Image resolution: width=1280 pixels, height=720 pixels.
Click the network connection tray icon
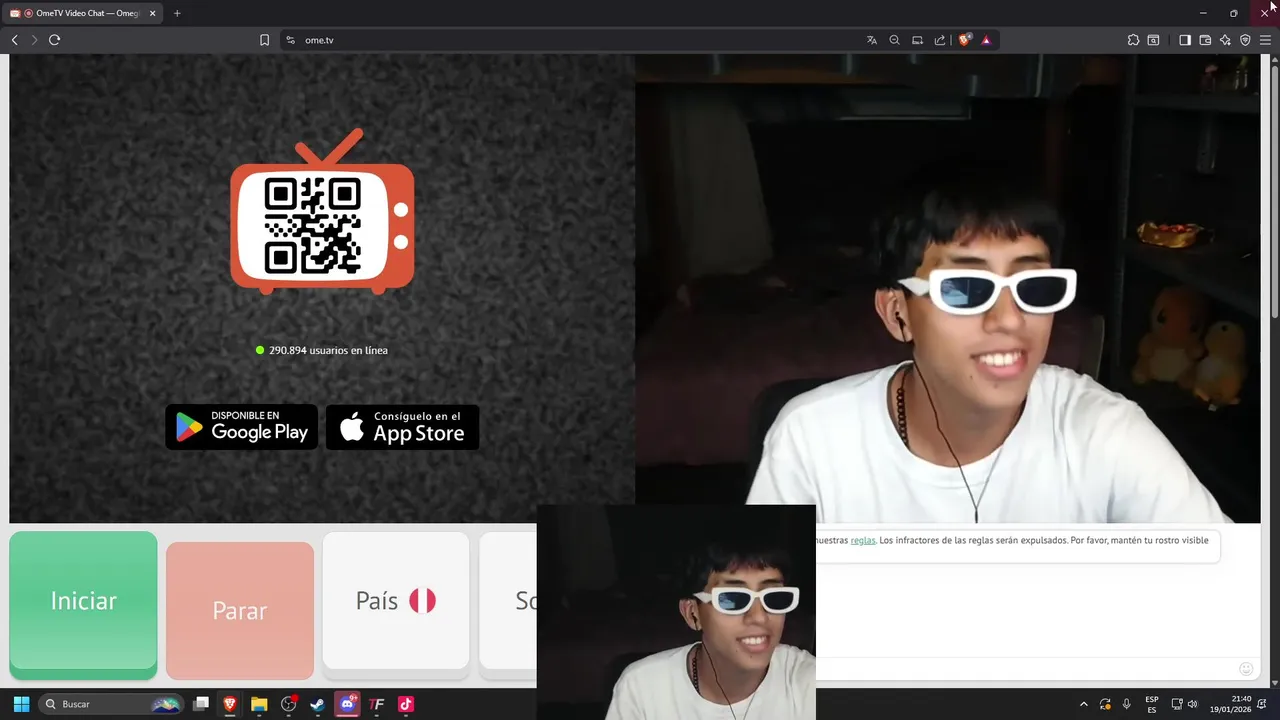[1177, 704]
